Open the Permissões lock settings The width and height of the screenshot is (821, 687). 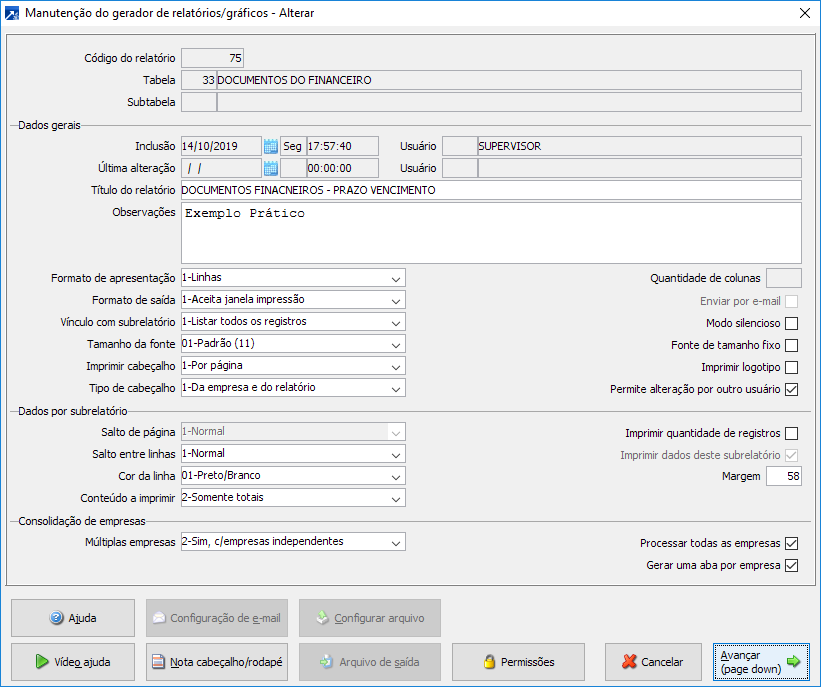(519, 661)
